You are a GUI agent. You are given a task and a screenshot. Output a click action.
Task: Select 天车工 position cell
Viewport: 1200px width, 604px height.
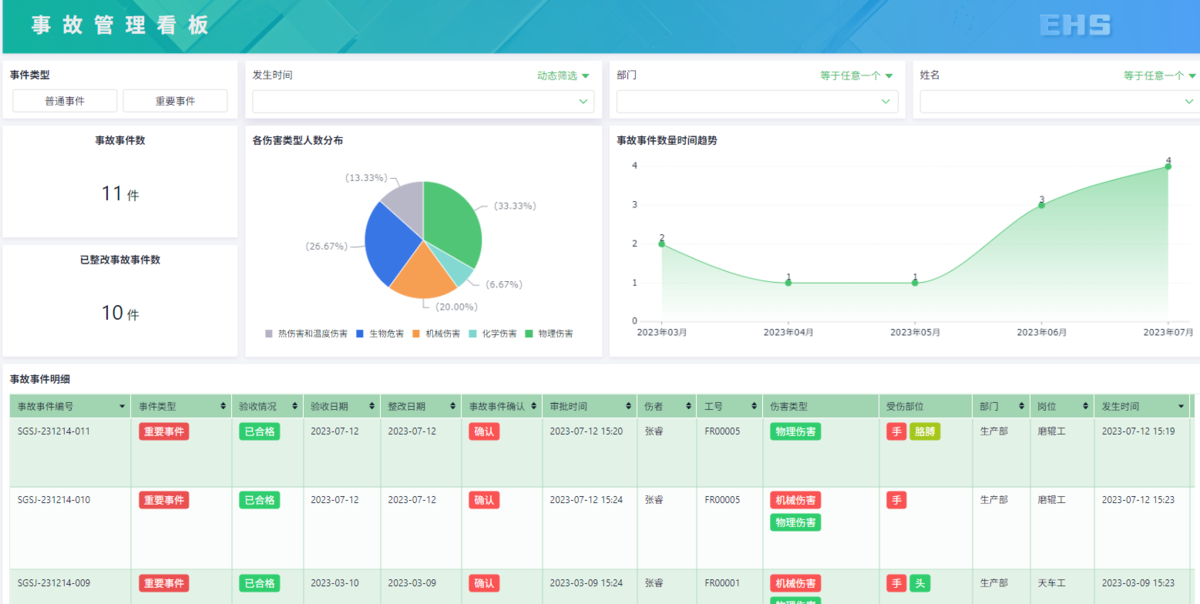(1062, 587)
